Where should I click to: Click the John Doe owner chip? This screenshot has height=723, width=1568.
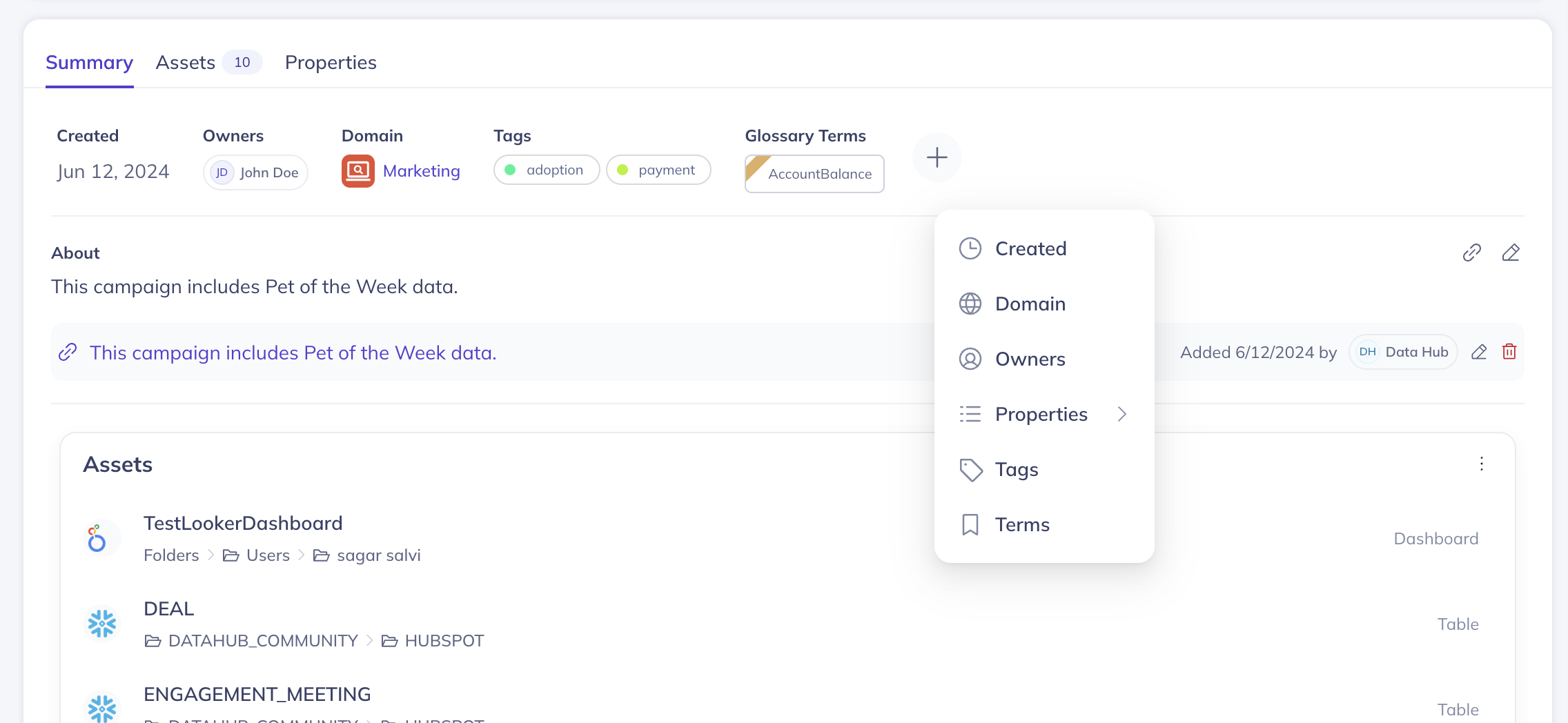coord(255,172)
